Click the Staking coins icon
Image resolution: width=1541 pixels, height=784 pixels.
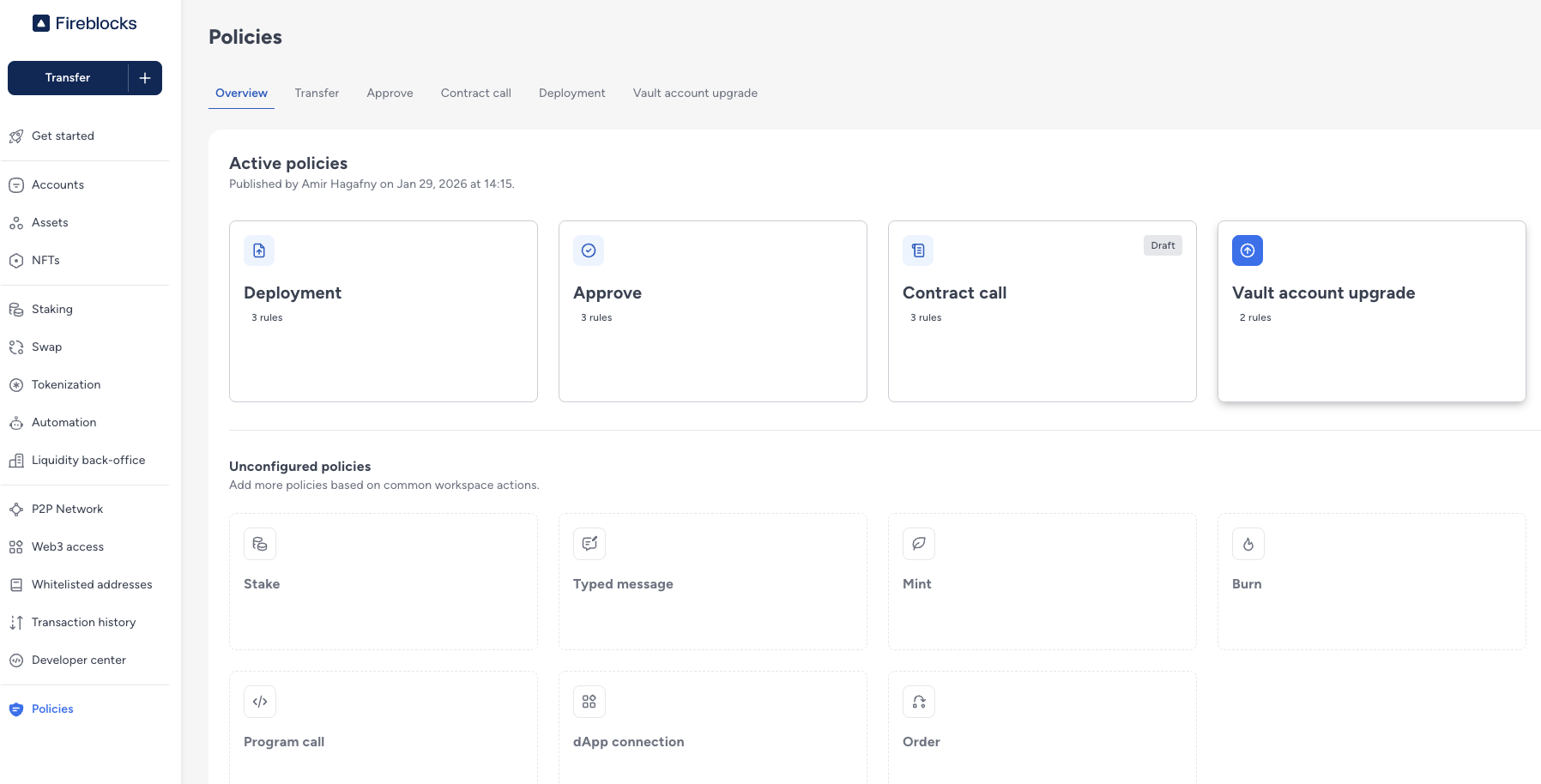16,310
